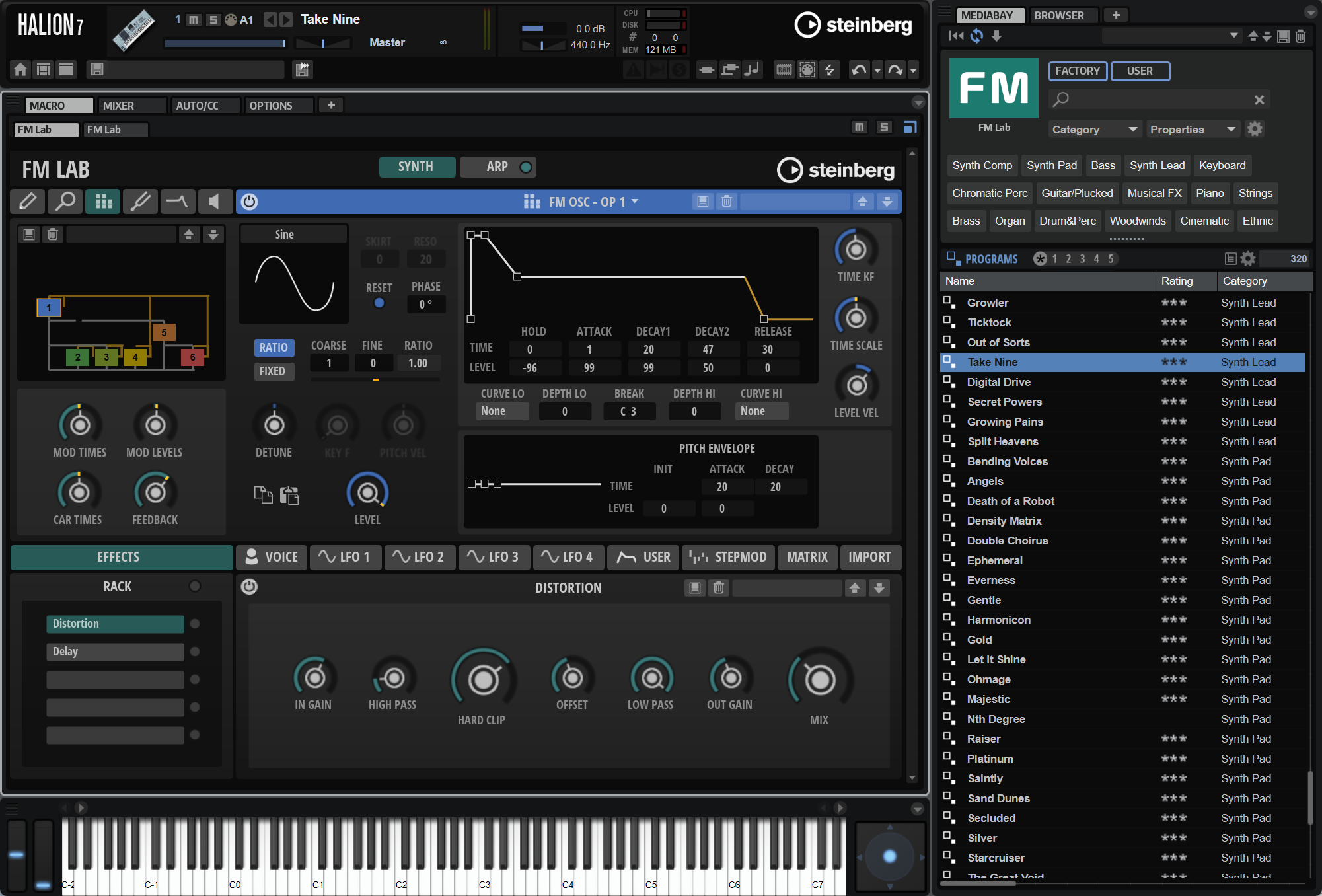The image size is (1322, 896).
Task: Expand redo history dropdown arrow
Action: click(913, 70)
